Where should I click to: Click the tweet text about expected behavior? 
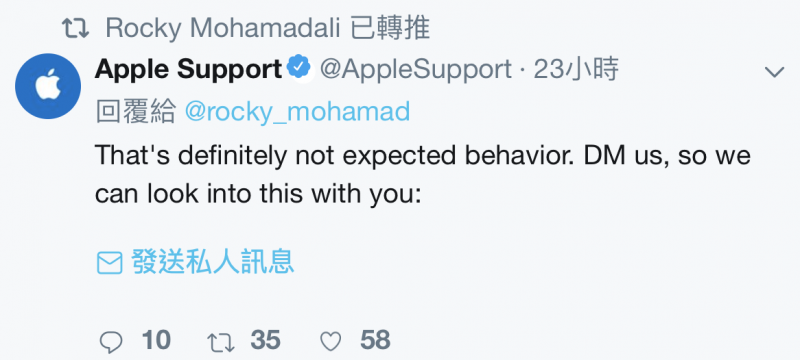423,174
